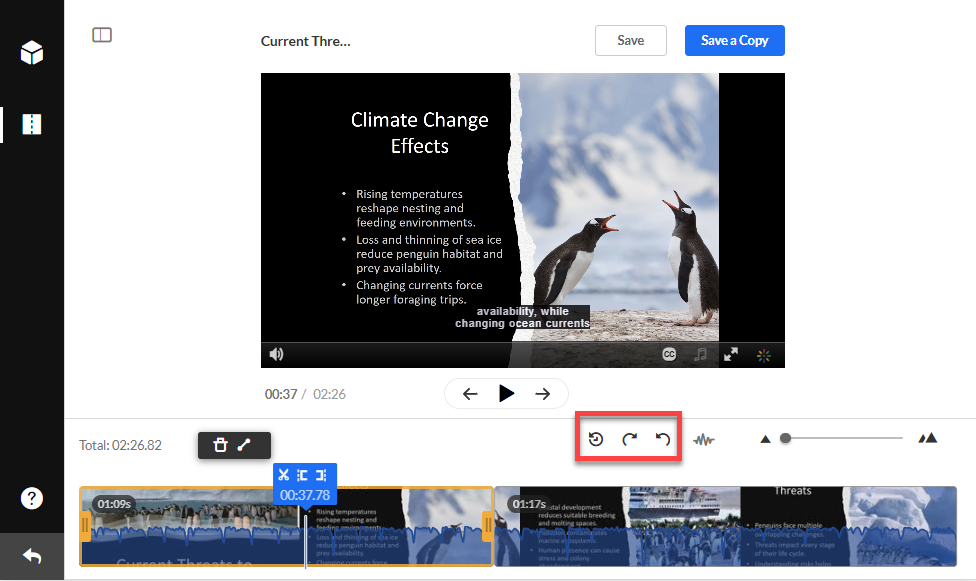Step back with the left arrow
The width and height of the screenshot is (976, 581).
point(471,394)
